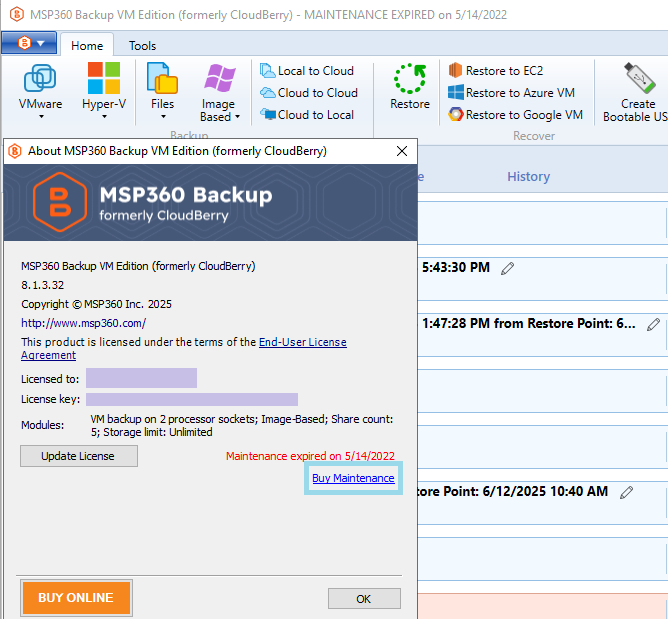Click the License key field

[x=192, y=400]
